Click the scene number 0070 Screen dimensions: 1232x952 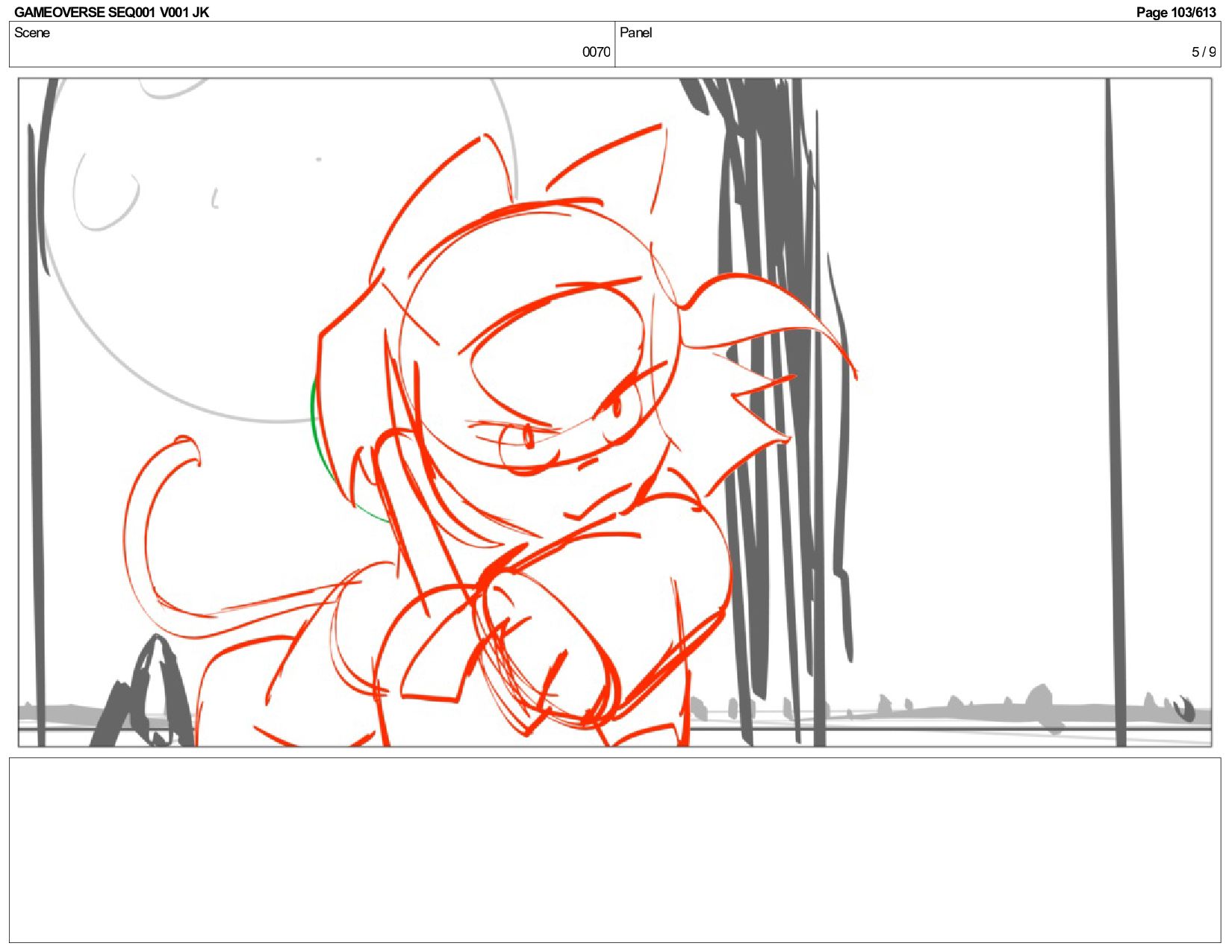pyautogui.click(x=596, y=52)
